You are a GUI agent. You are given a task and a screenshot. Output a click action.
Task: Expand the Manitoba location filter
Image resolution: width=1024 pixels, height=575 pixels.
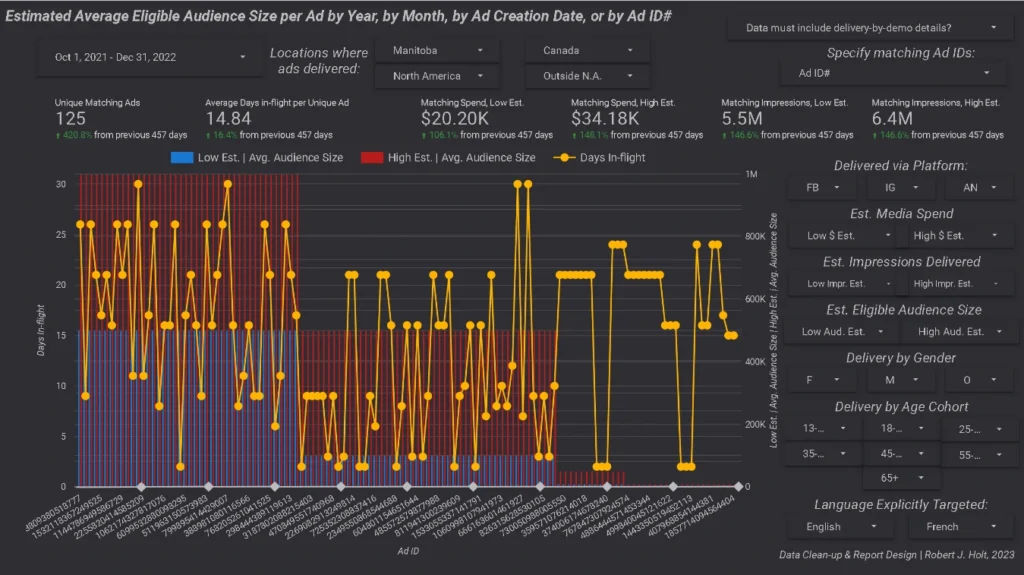[x=436, y=50]
